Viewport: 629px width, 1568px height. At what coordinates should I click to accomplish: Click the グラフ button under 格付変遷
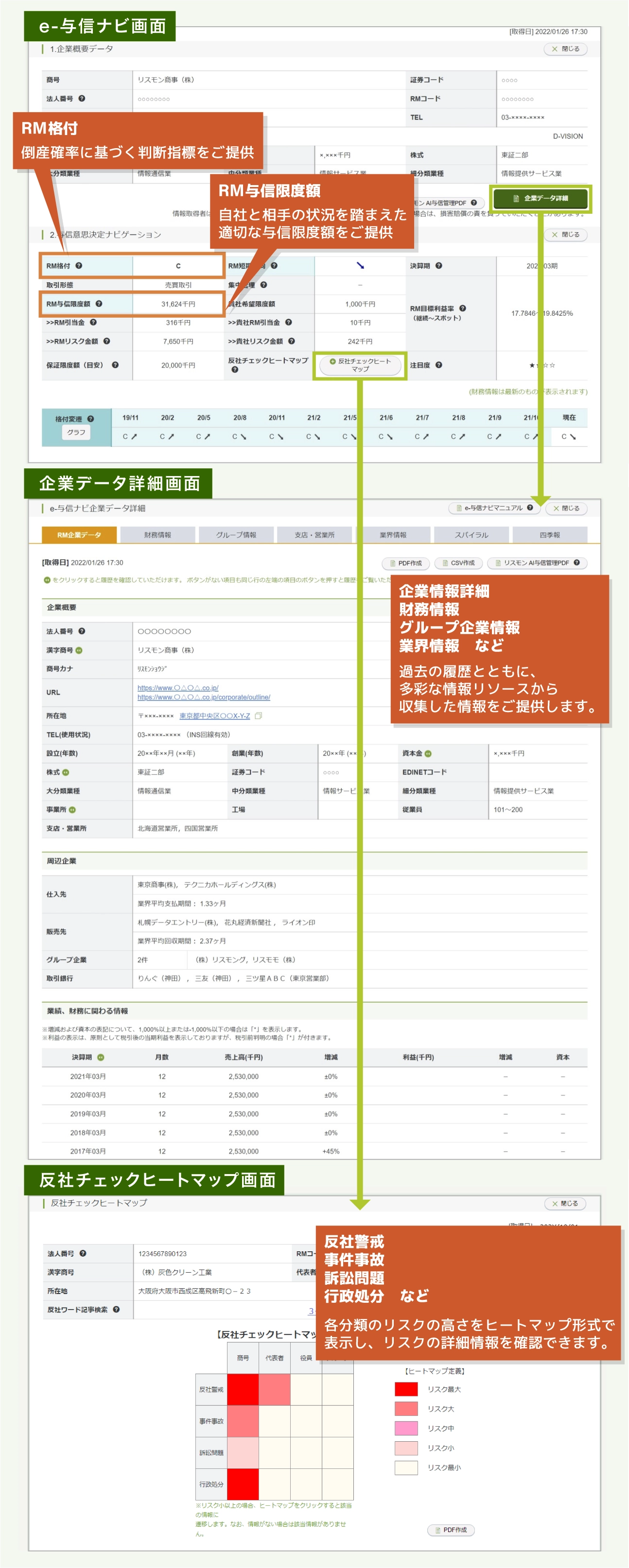click(x=76, y=432)
